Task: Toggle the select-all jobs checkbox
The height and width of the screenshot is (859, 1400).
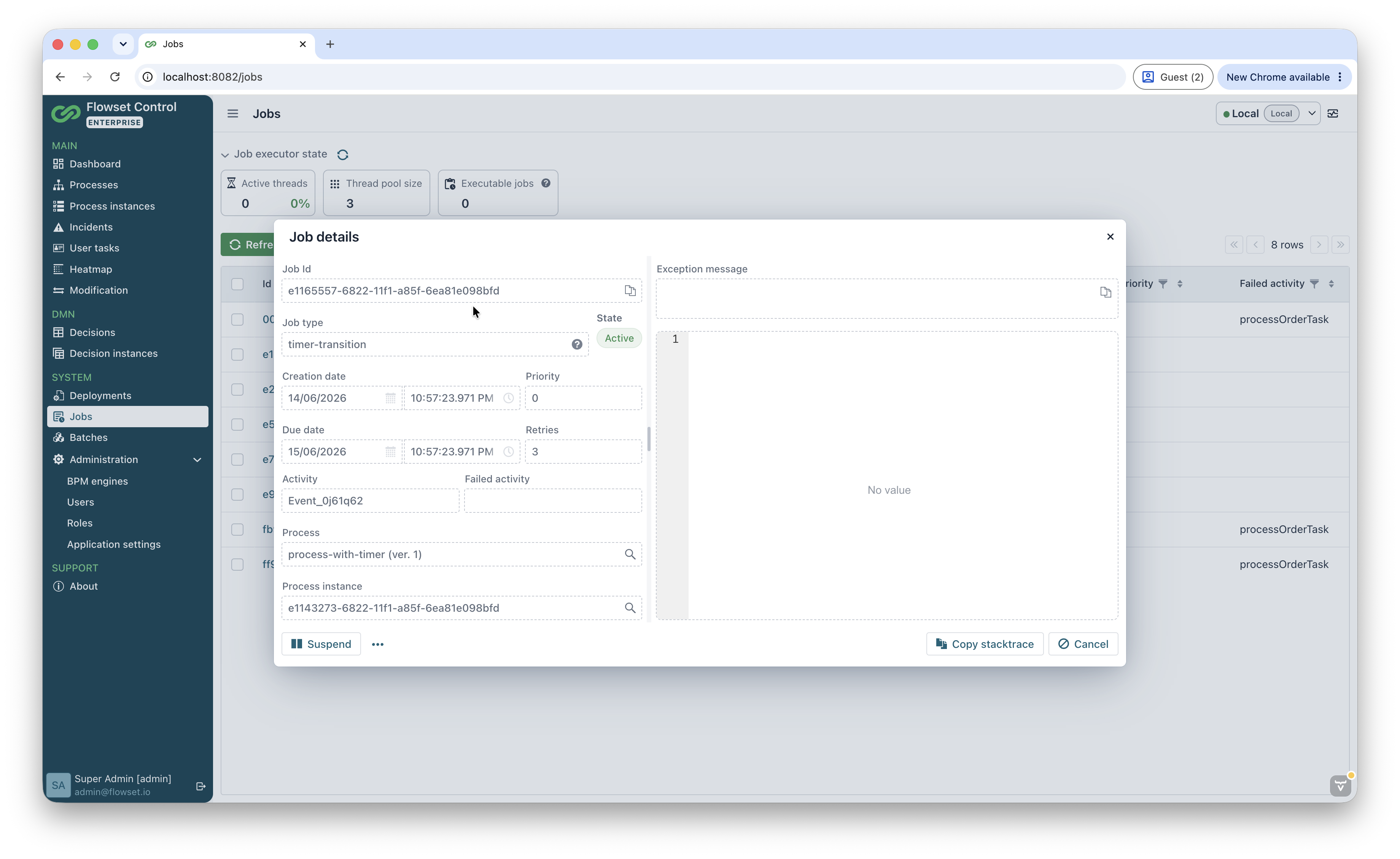Action: coord(237,284)
